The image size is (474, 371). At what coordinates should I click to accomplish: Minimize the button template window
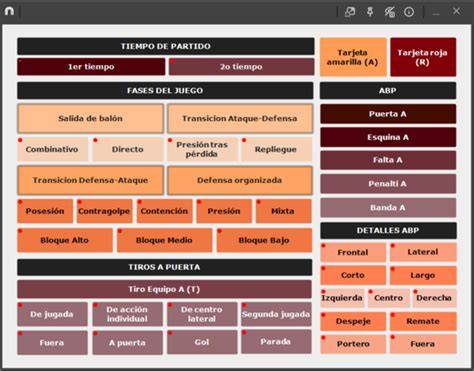[436, 13]
